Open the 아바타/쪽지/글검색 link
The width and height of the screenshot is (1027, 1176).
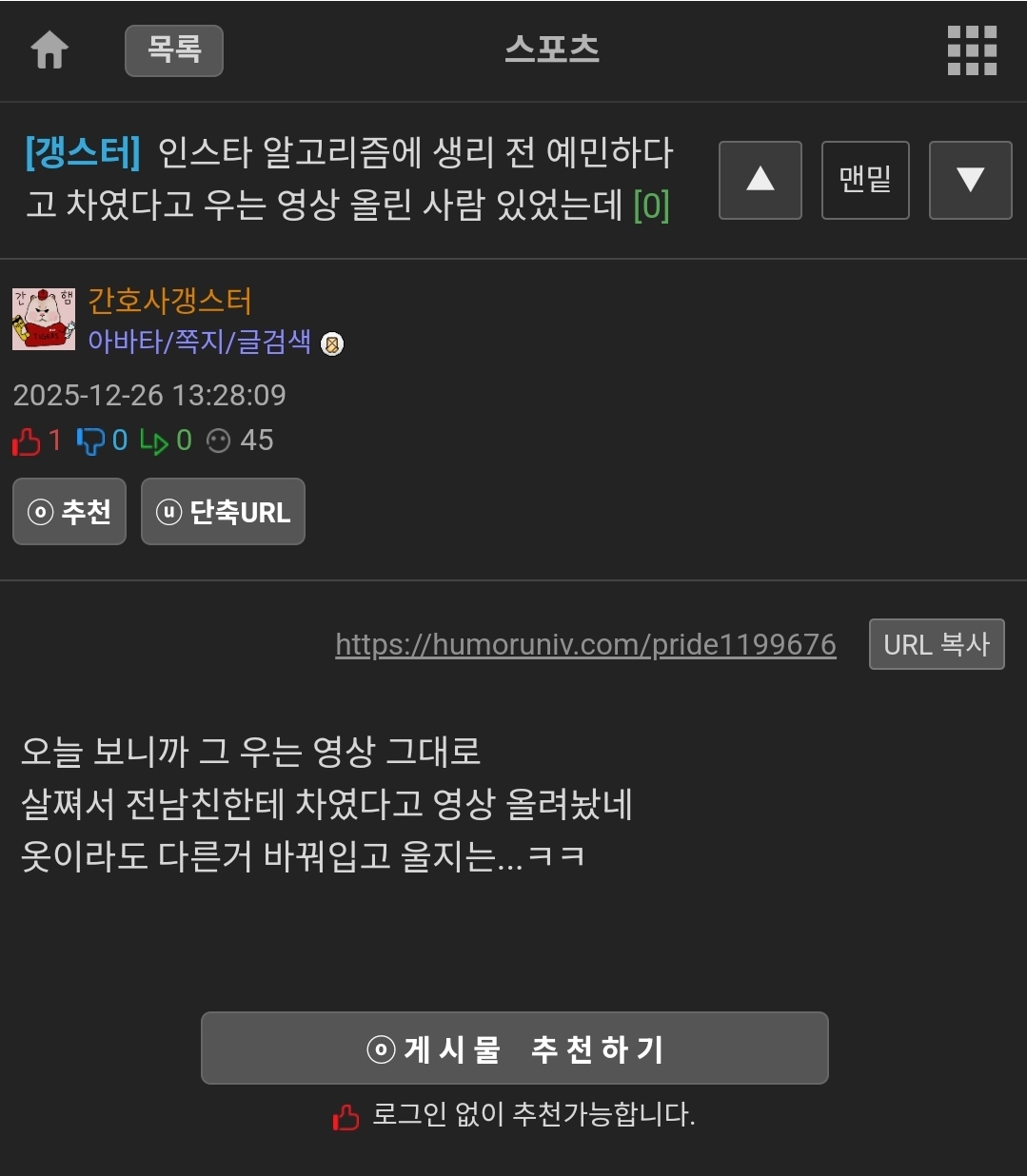point(199,342)
